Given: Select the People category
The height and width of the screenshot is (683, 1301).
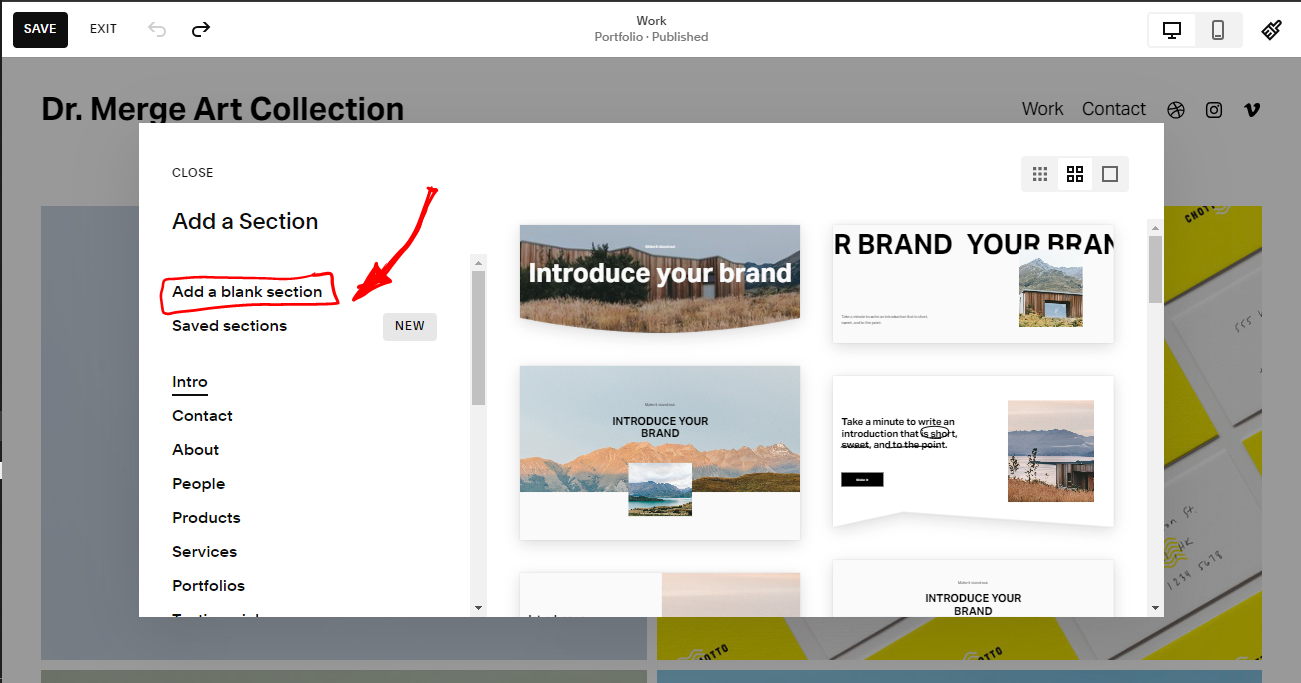Looking at the screenshot, I should click(198, 484).
